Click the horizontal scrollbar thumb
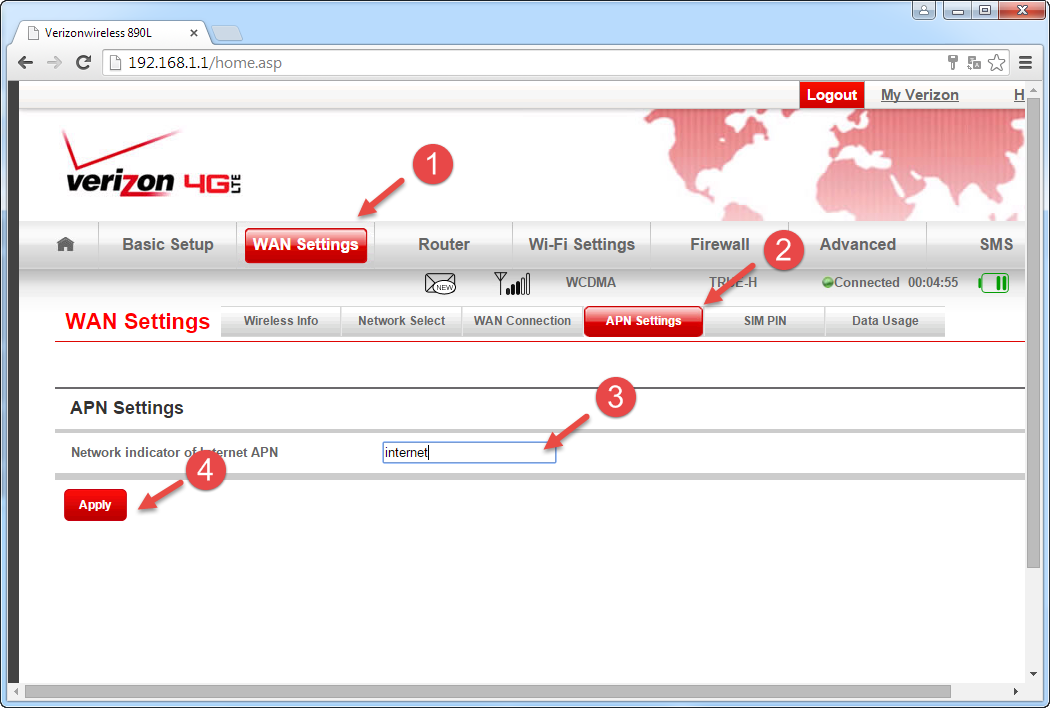The height and width of the screenshot is (708, 1050). coord(488,691)
